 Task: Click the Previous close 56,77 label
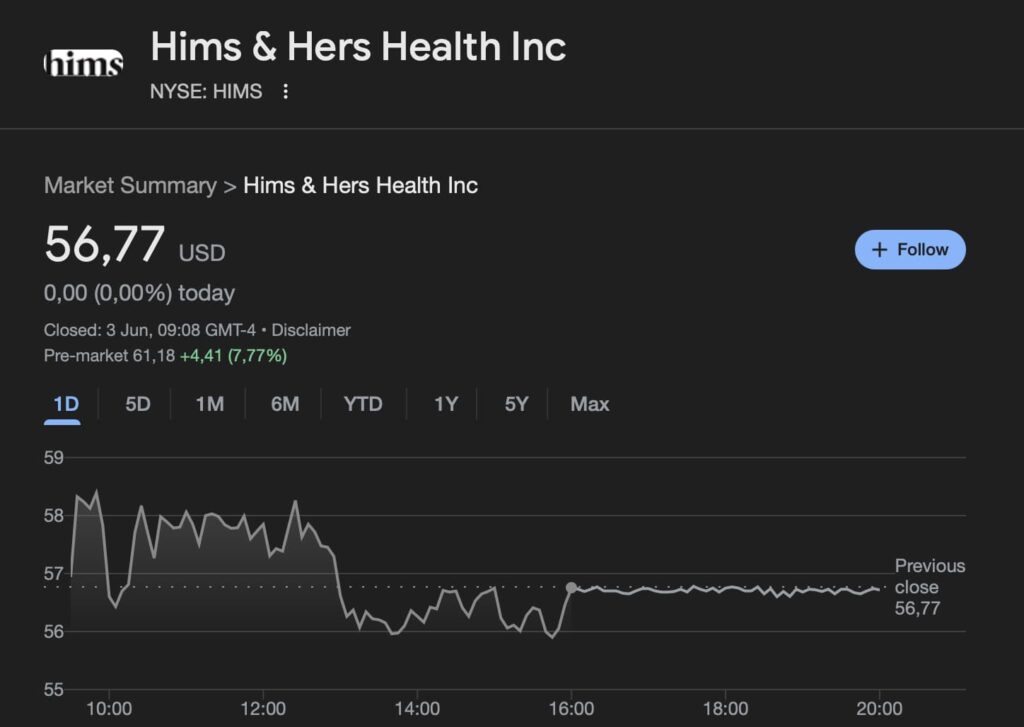tap(929, 587)
